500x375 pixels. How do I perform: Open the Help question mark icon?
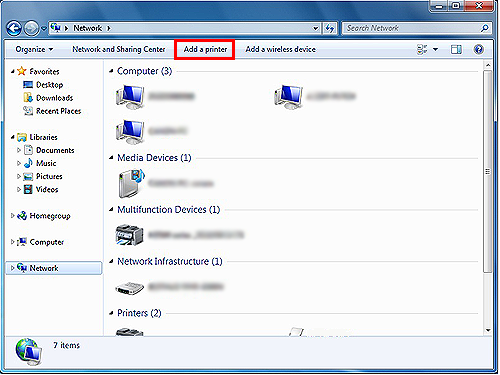coord(478,50)
